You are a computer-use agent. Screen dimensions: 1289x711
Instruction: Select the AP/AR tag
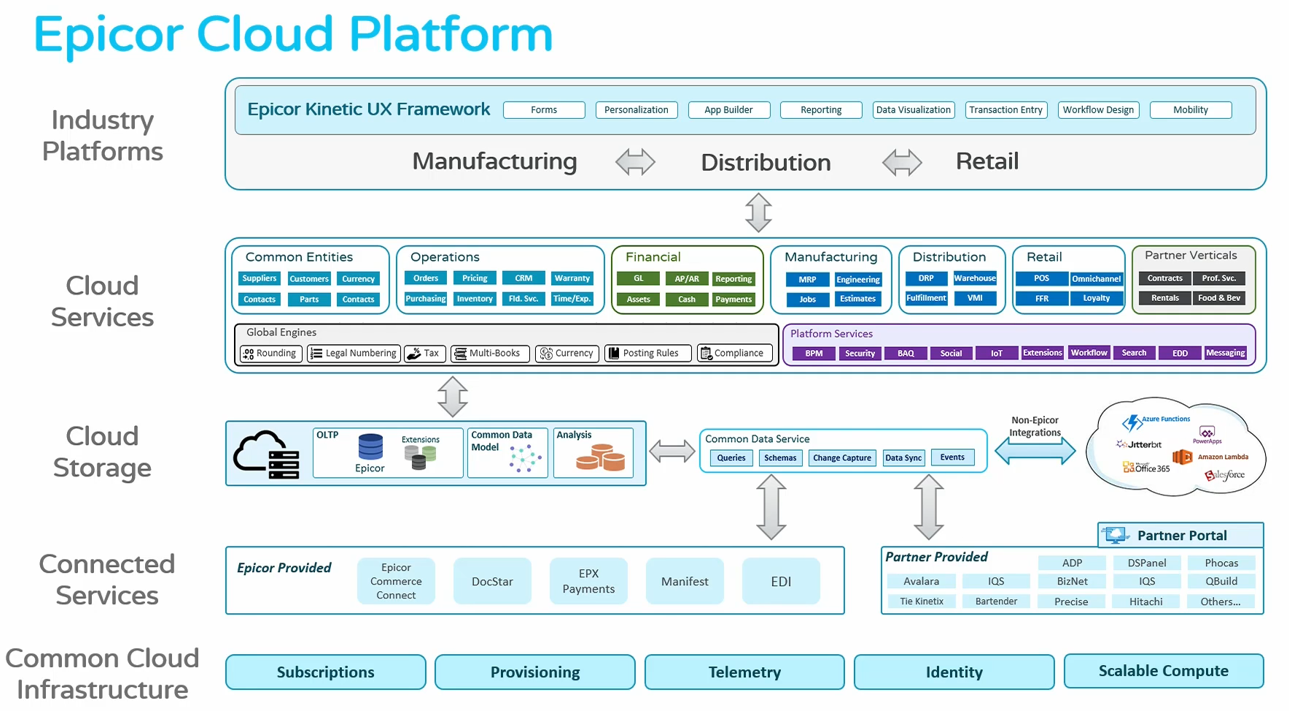pos(686,279)
